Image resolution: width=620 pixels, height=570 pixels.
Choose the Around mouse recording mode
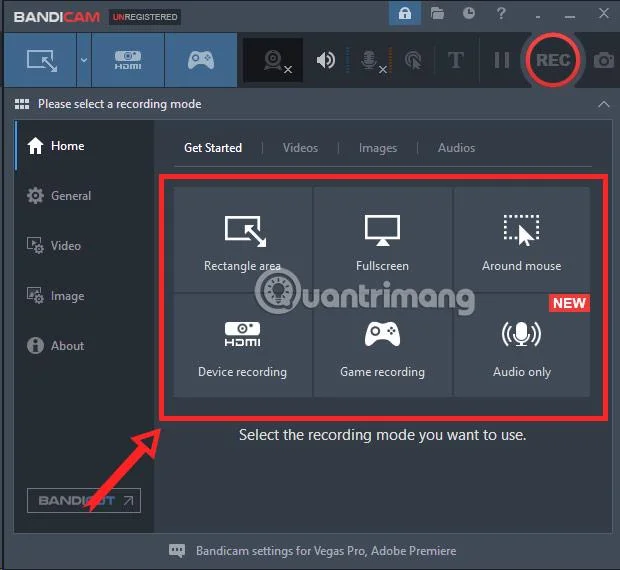522,240
